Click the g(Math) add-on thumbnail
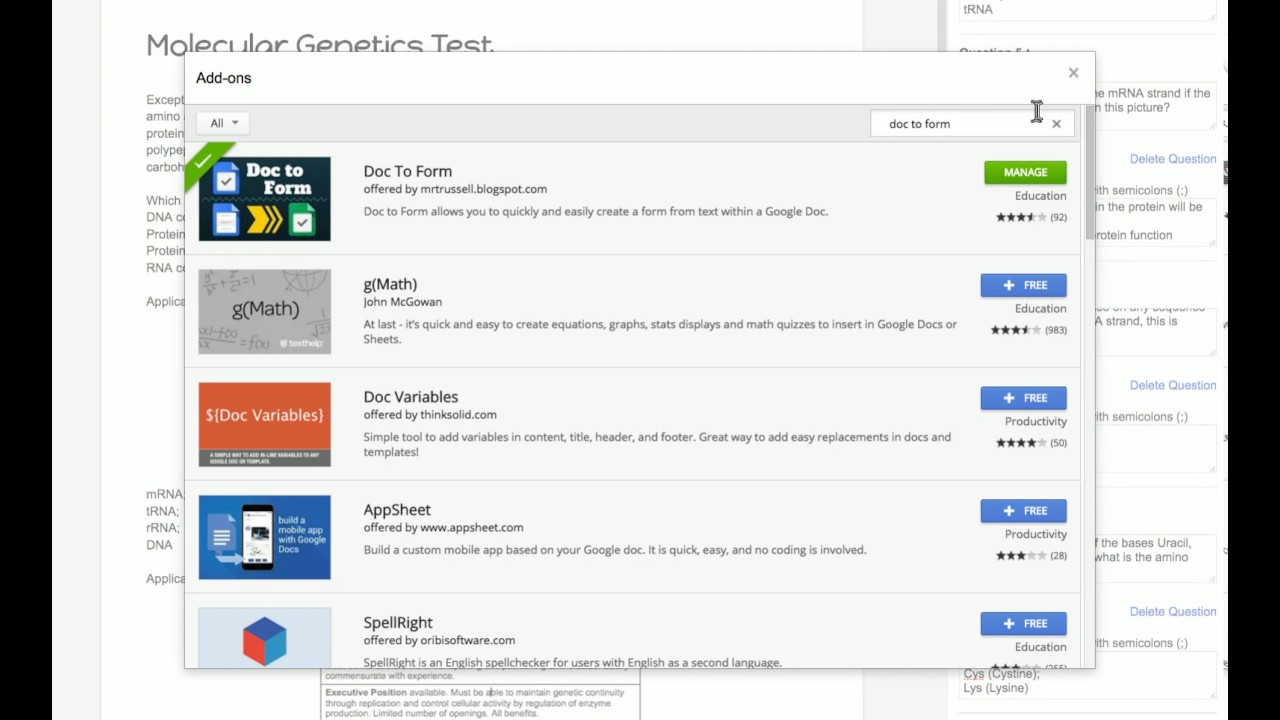Screen dimensions: 1280x720 click(264, 311)
